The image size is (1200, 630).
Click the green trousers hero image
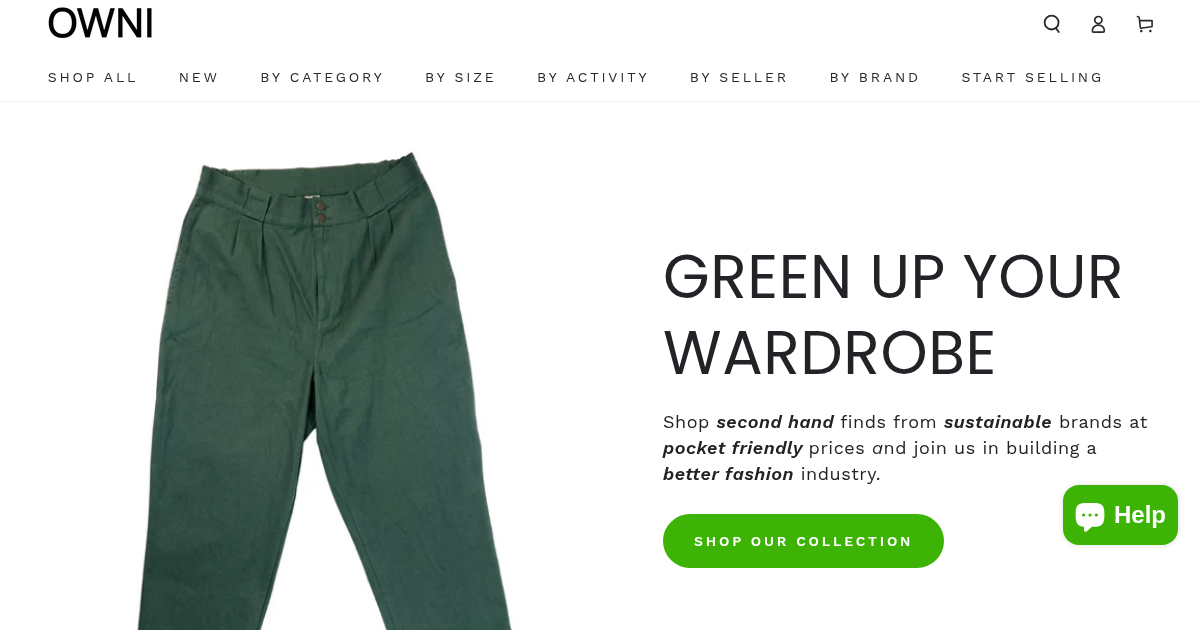coord(325,391)
